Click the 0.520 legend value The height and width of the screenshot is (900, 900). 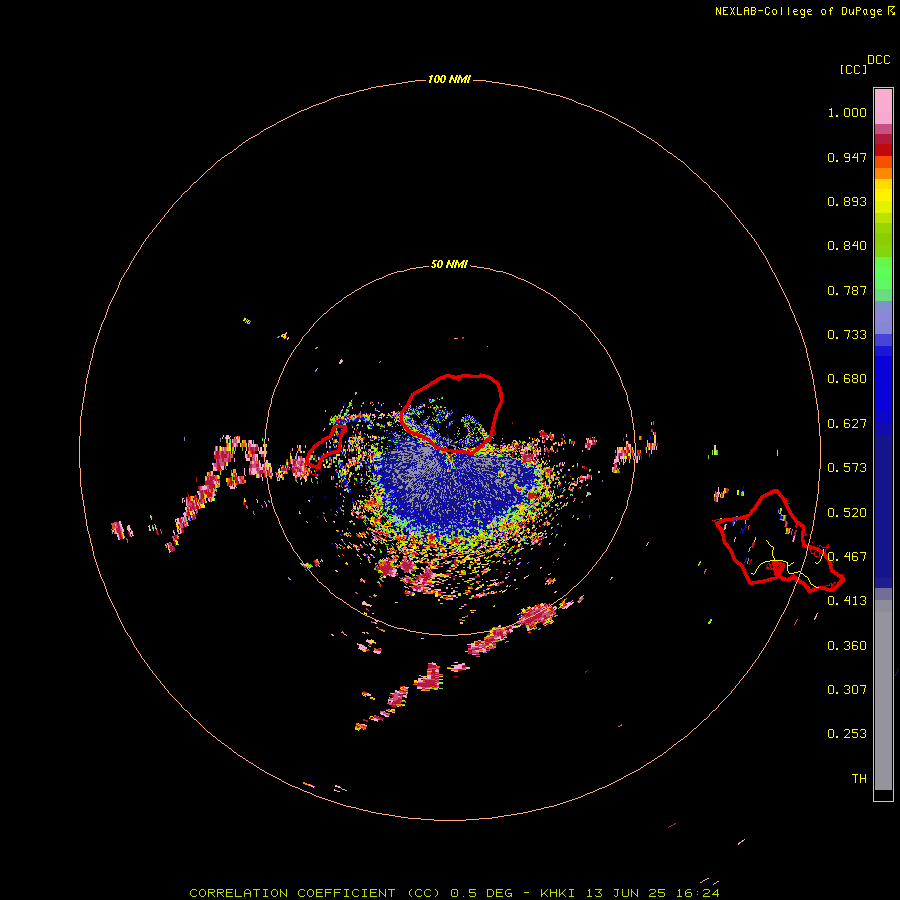point(847,513)
